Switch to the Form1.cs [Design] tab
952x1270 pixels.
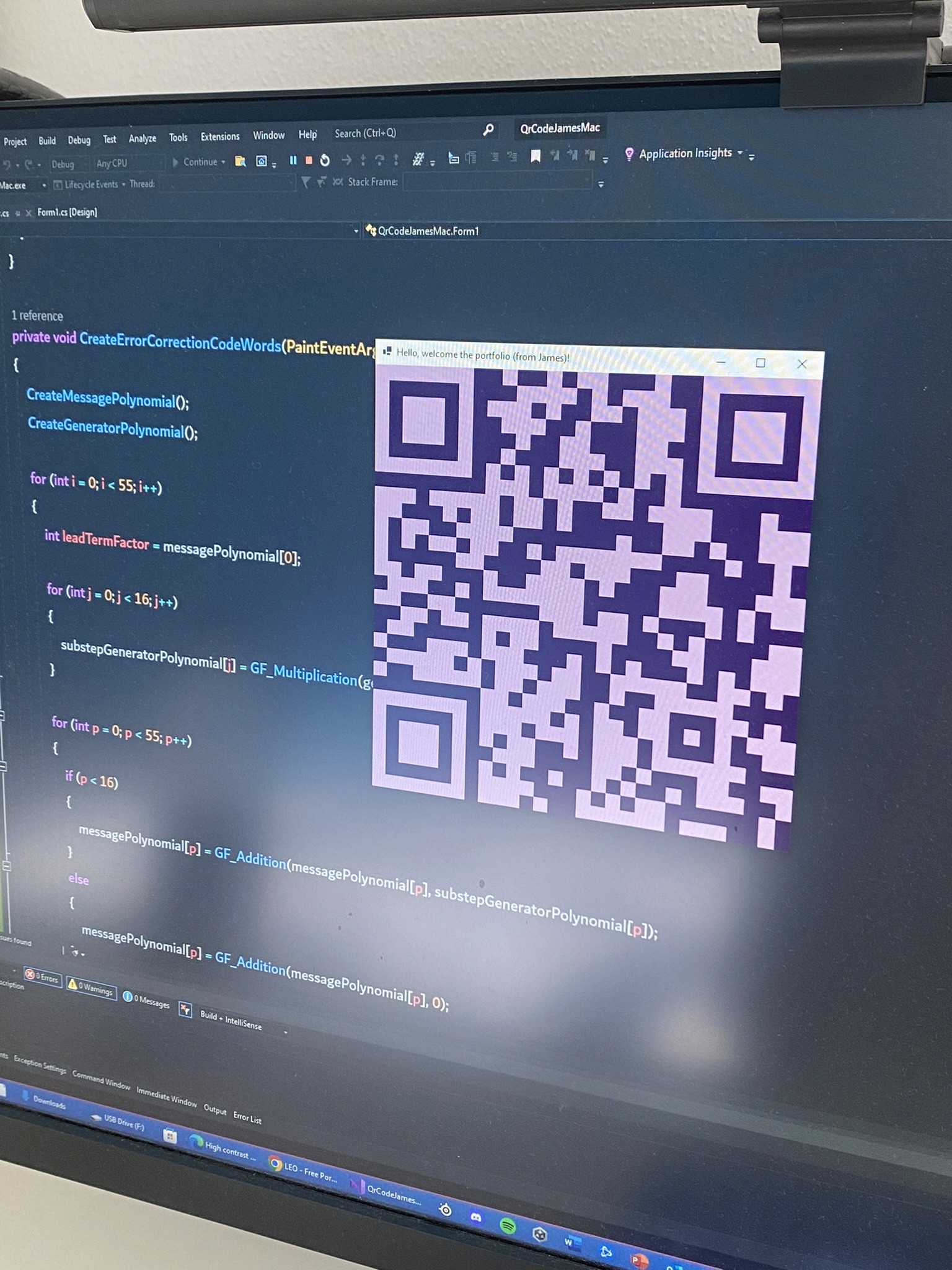coord(67,212)
